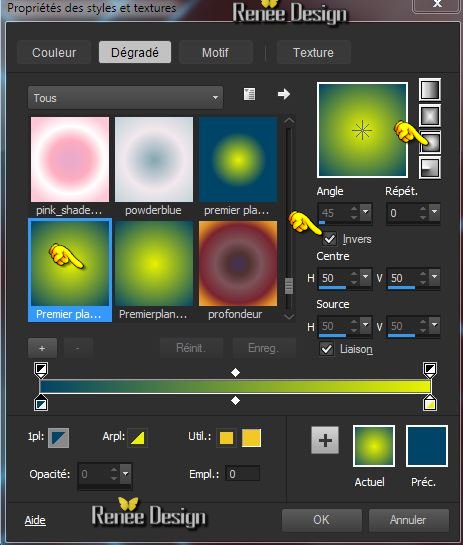Click the Préc. dark blue swatch
The image size is (463, 545).
point(427,446)
